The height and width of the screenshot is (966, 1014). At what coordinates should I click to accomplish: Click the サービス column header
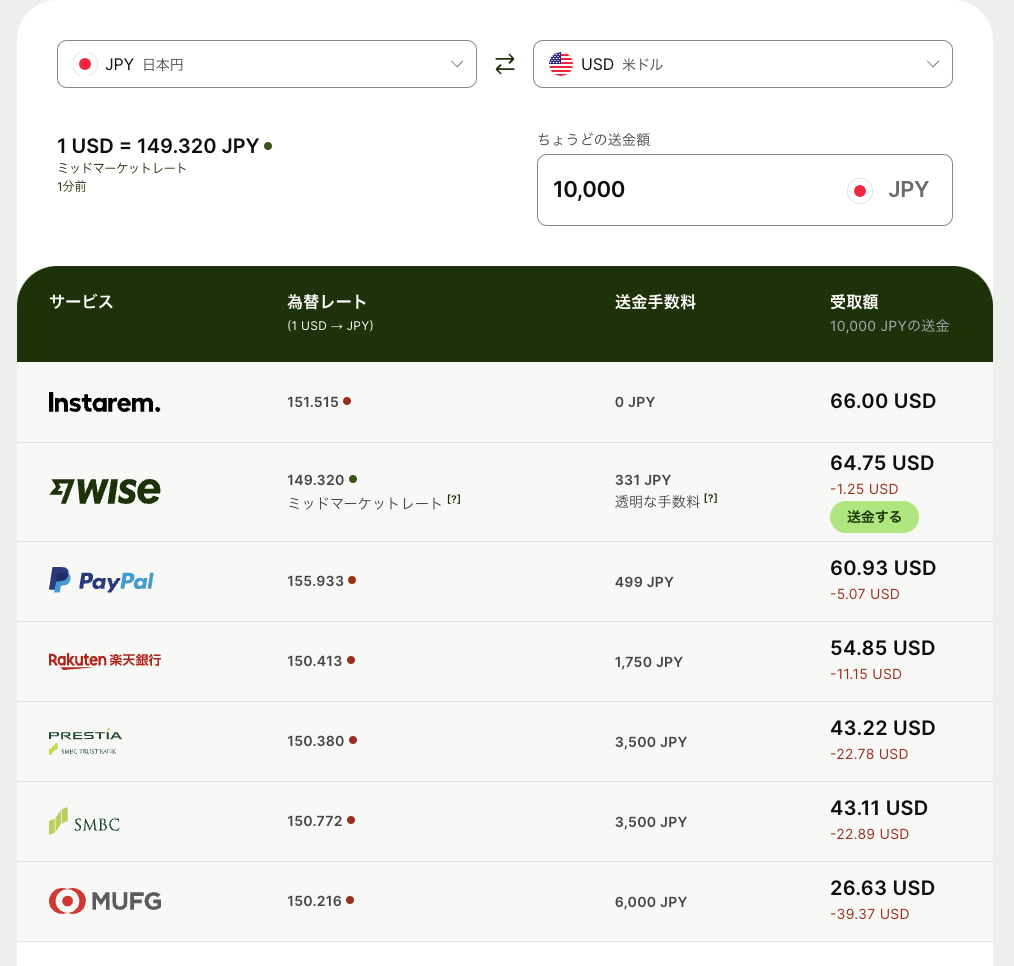tap(81, 302)
